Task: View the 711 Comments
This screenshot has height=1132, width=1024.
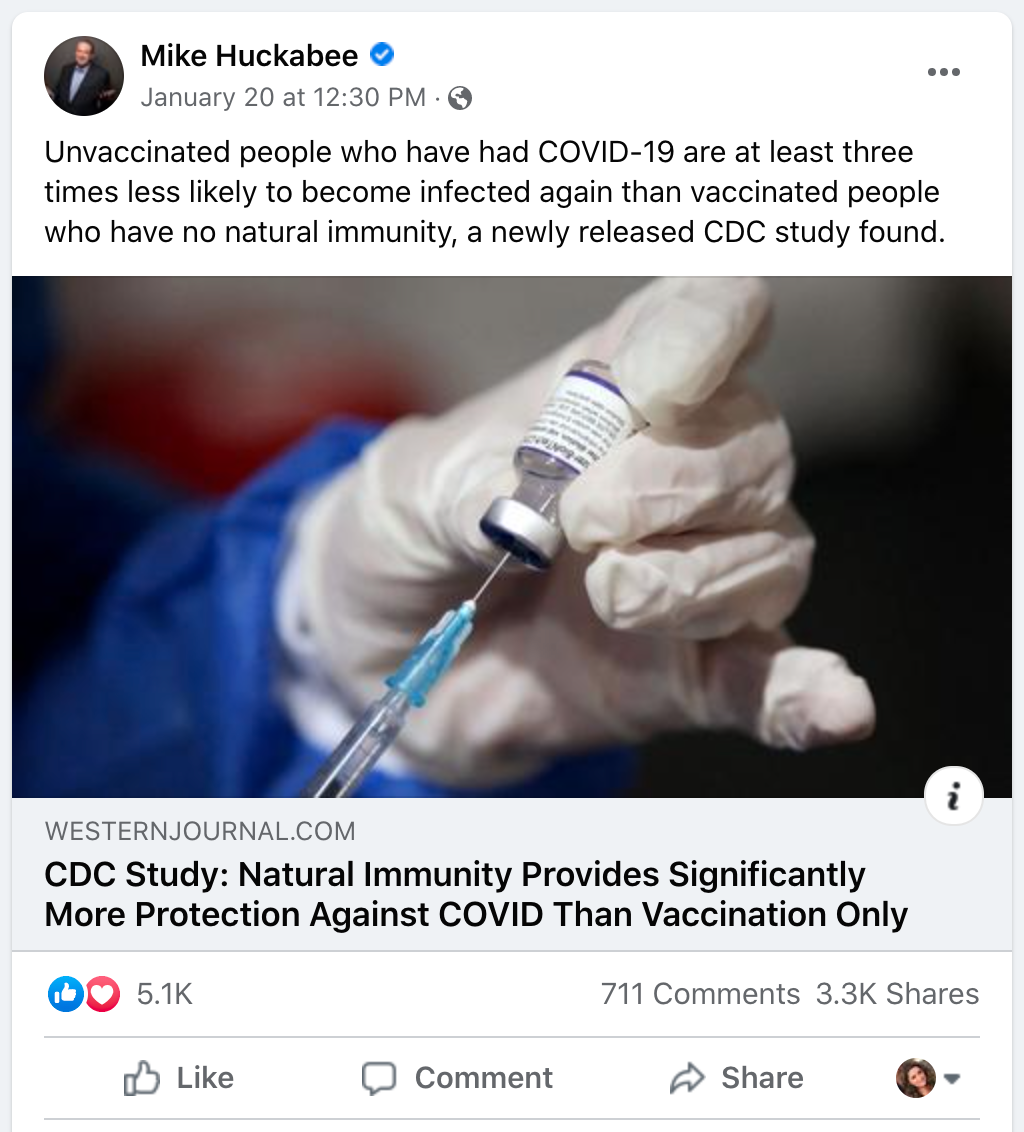Action: tap(700, 994)
